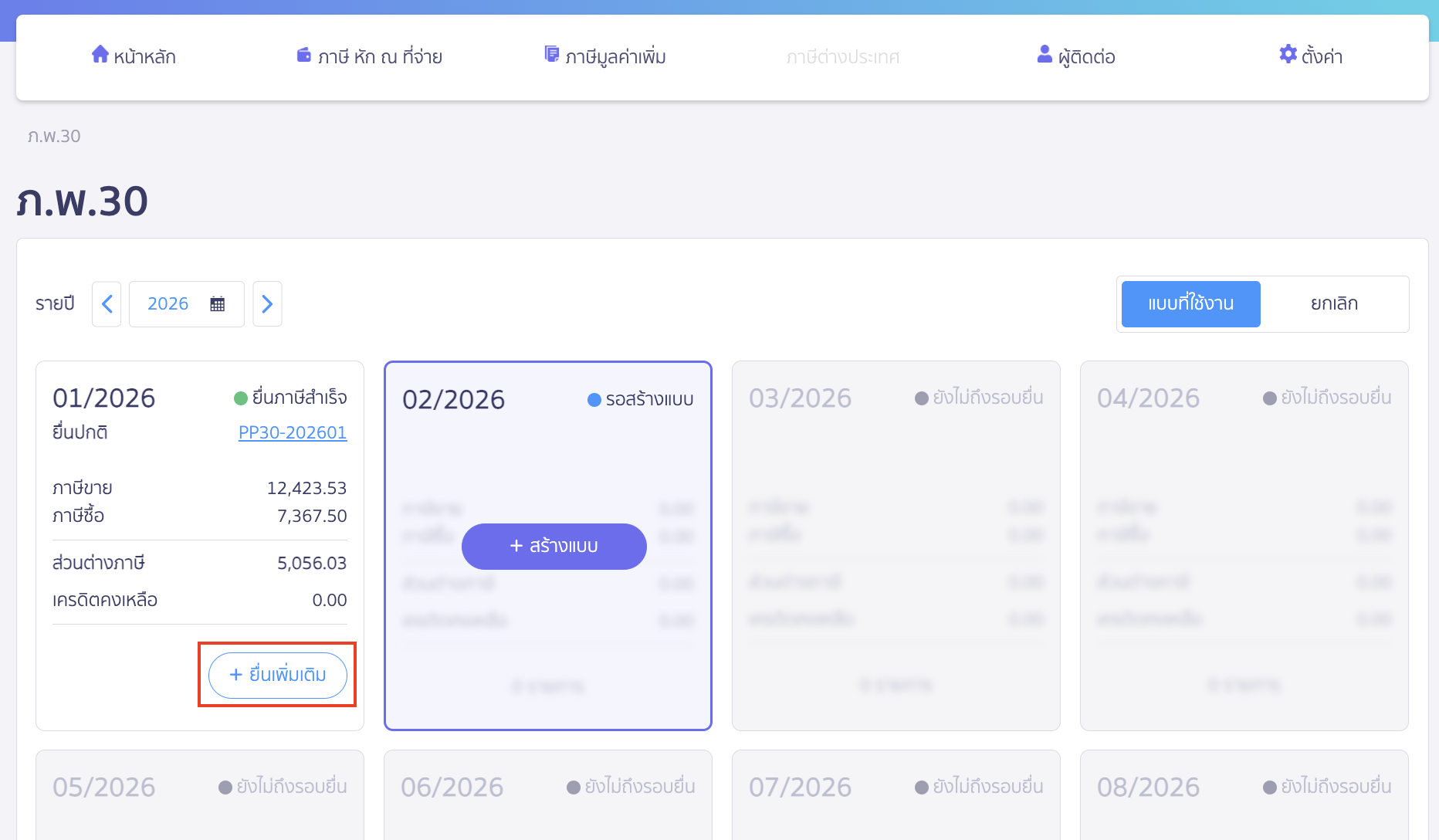Screen dimensions: 1439x840
Task: Open the year 2026 selector
Action: [168, 303]
